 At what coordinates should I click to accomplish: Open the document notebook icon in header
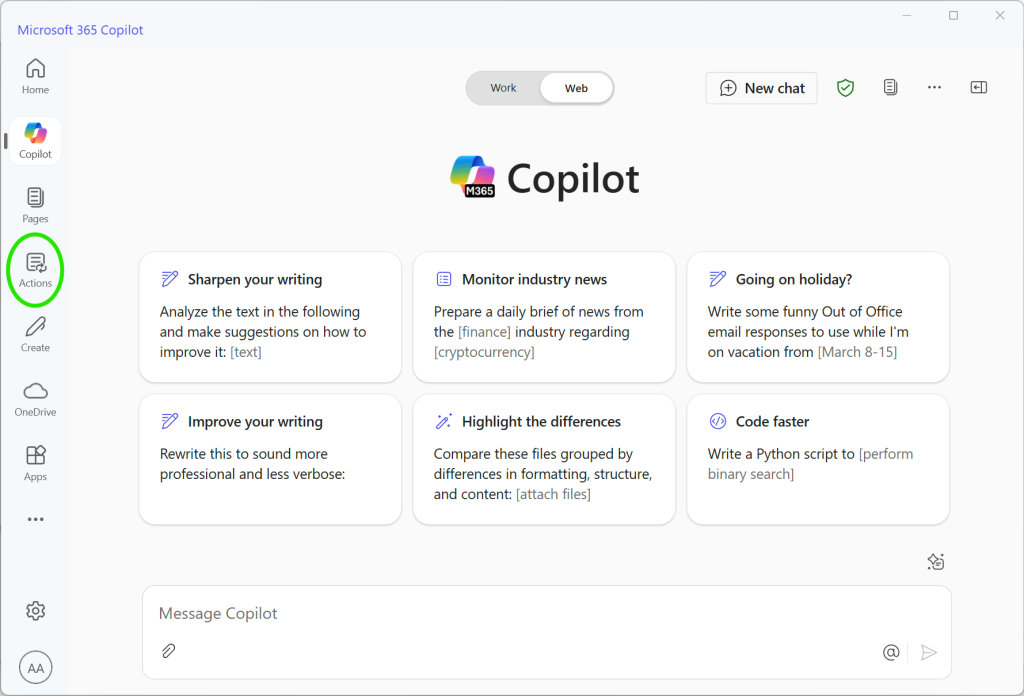pyautogui.click(x=890, y=87)
